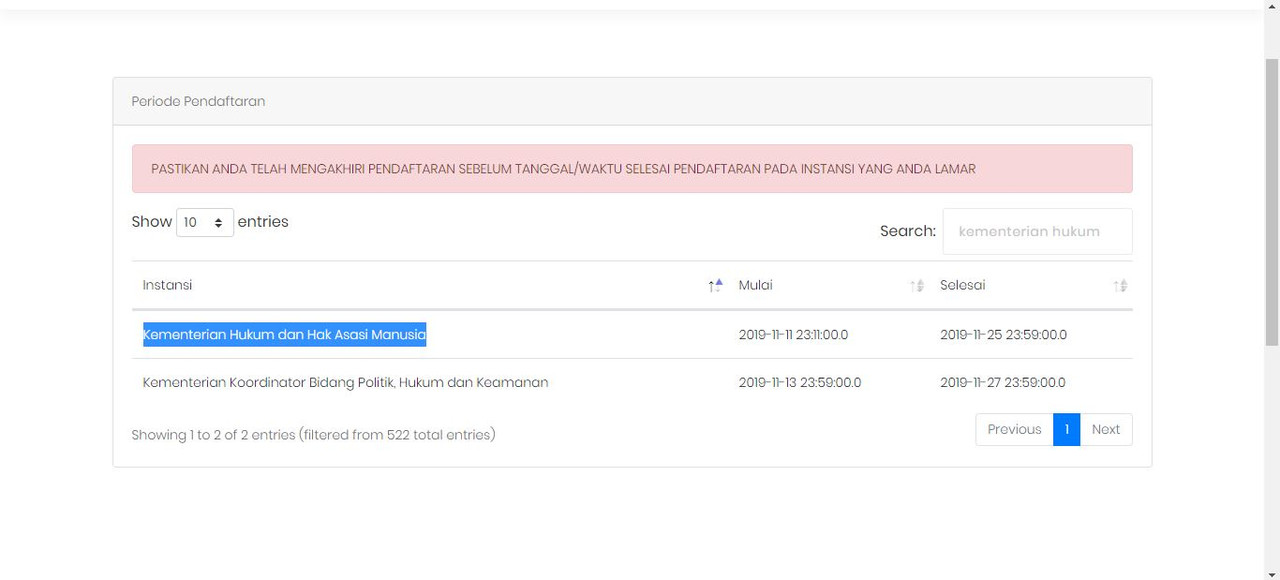
Task: Select Kementerian Hukum dan Hak Asasi Manusia row
Action: point(632,335)
